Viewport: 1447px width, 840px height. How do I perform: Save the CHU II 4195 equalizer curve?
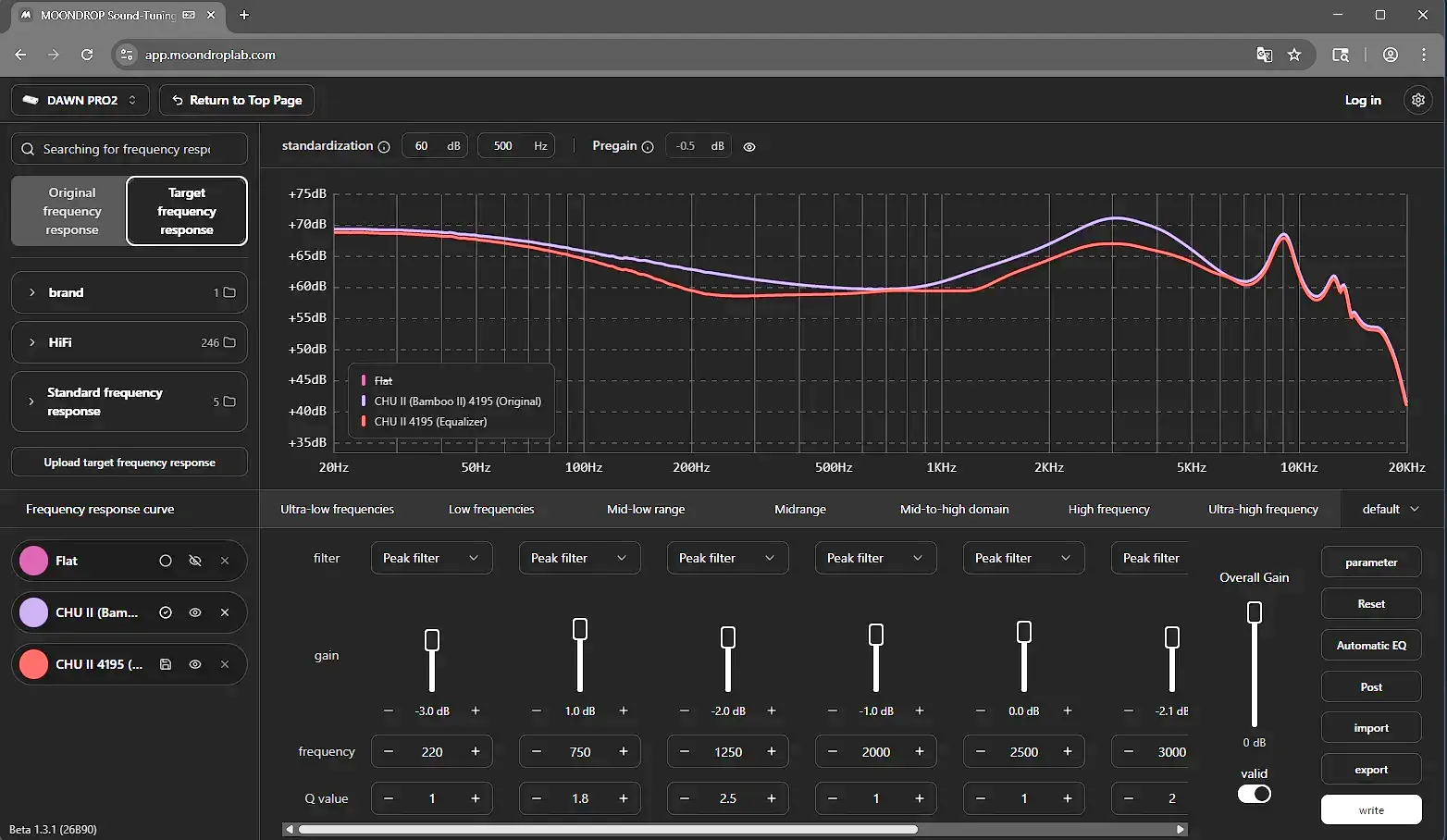coord(166,664)
